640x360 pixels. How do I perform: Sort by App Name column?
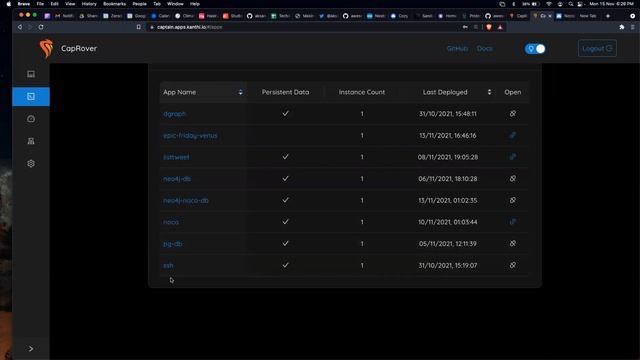(203, 92)
